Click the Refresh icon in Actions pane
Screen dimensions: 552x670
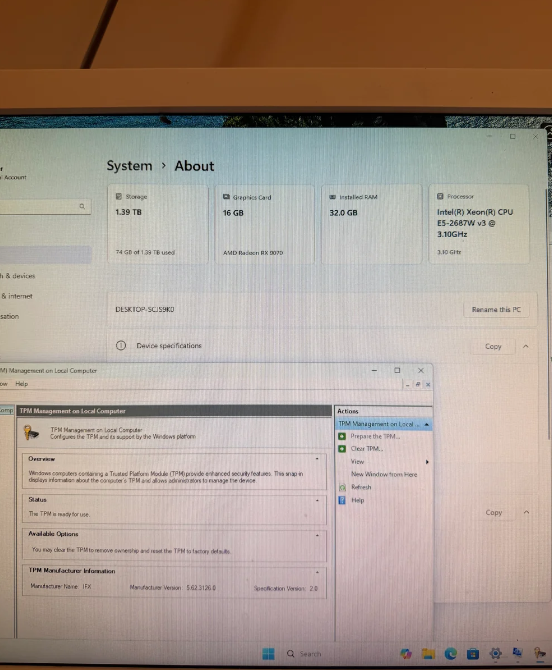click(342, 487)
